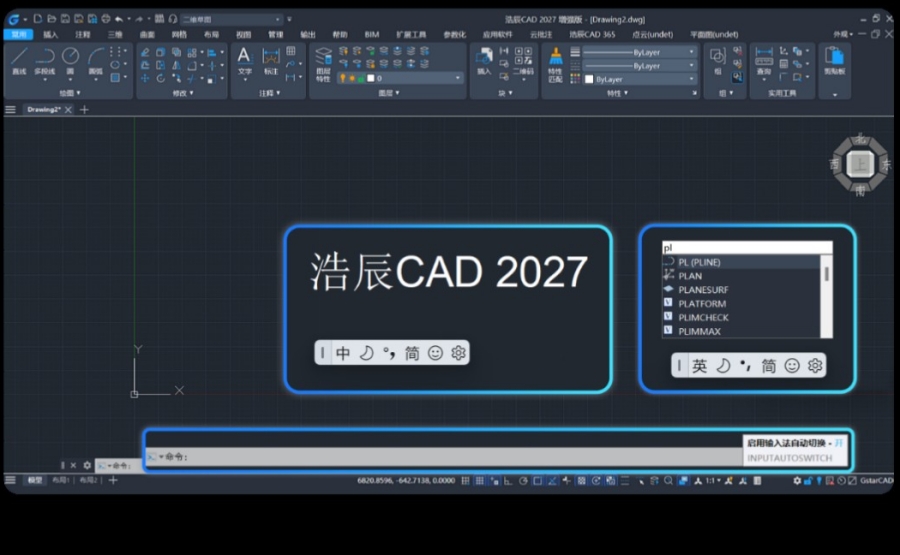Click the rotate tool in 修改 panel
900x555 pixels.
[x=161, y=78]
